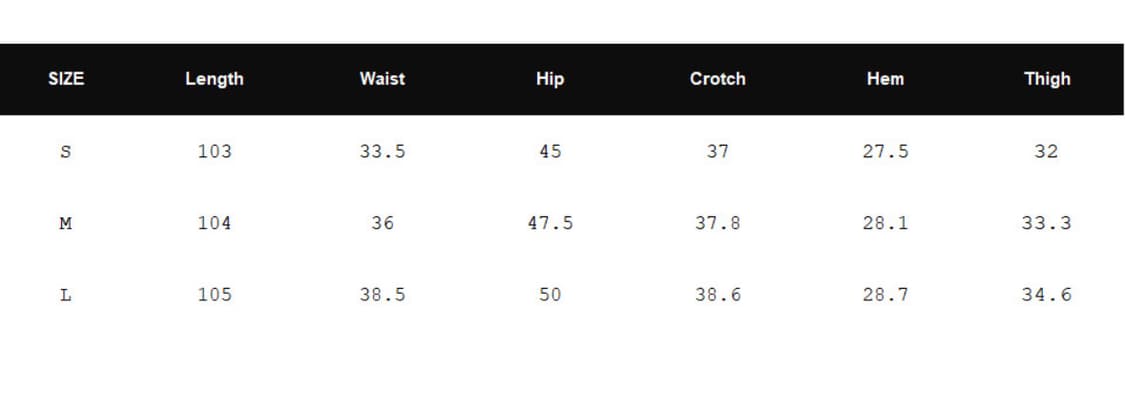
Task: Select the S size row label
Action: (66, 151)
